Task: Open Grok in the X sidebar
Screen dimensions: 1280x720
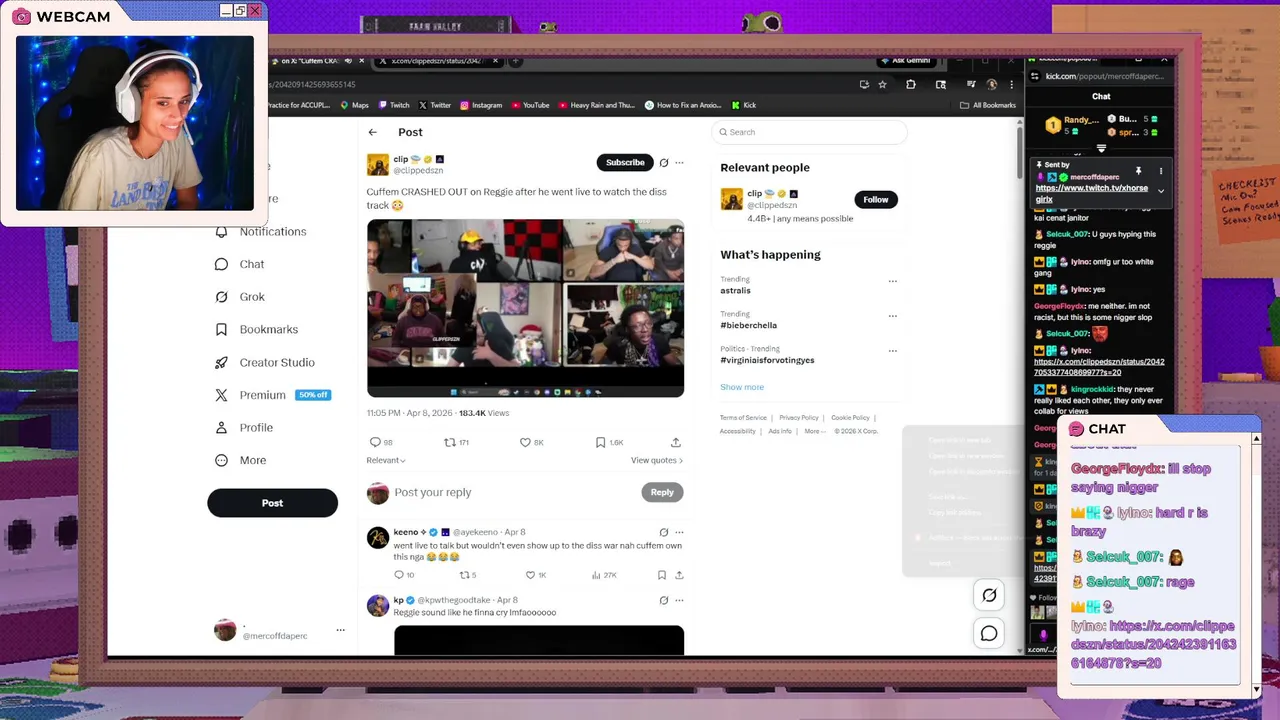Action: tap(240, 297)
